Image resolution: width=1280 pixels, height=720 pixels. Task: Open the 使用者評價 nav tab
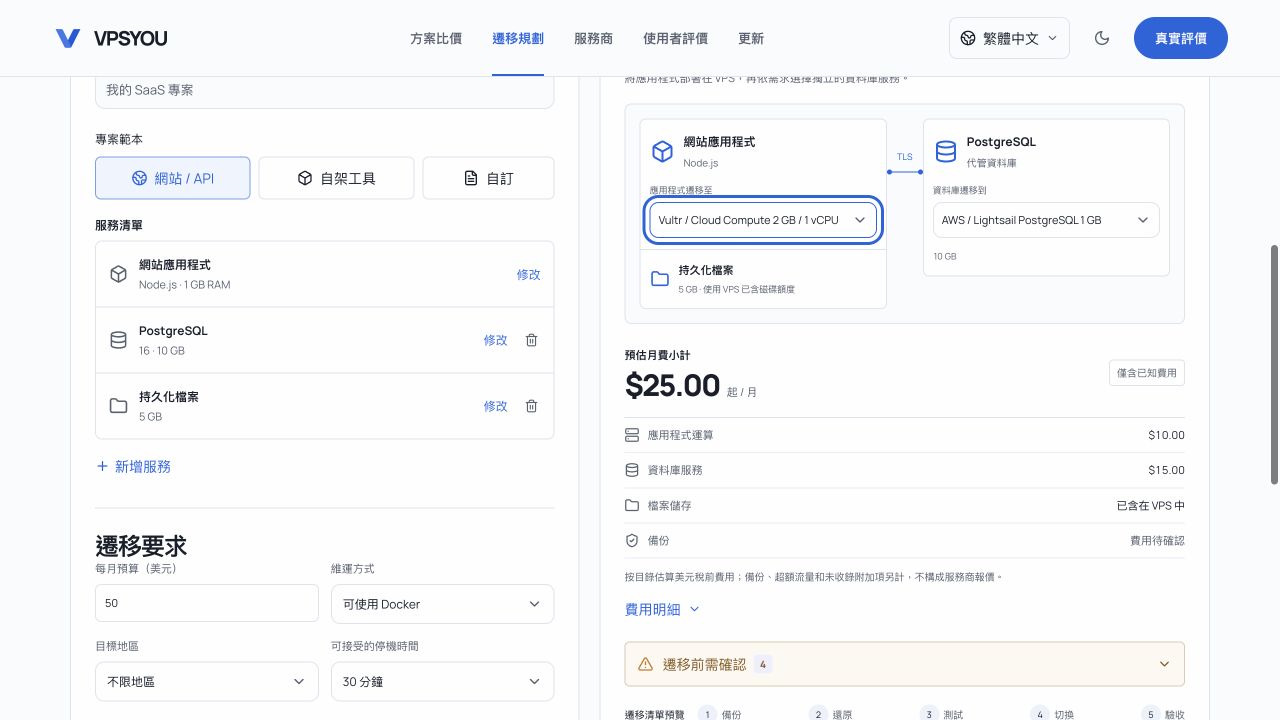point(675,38)
